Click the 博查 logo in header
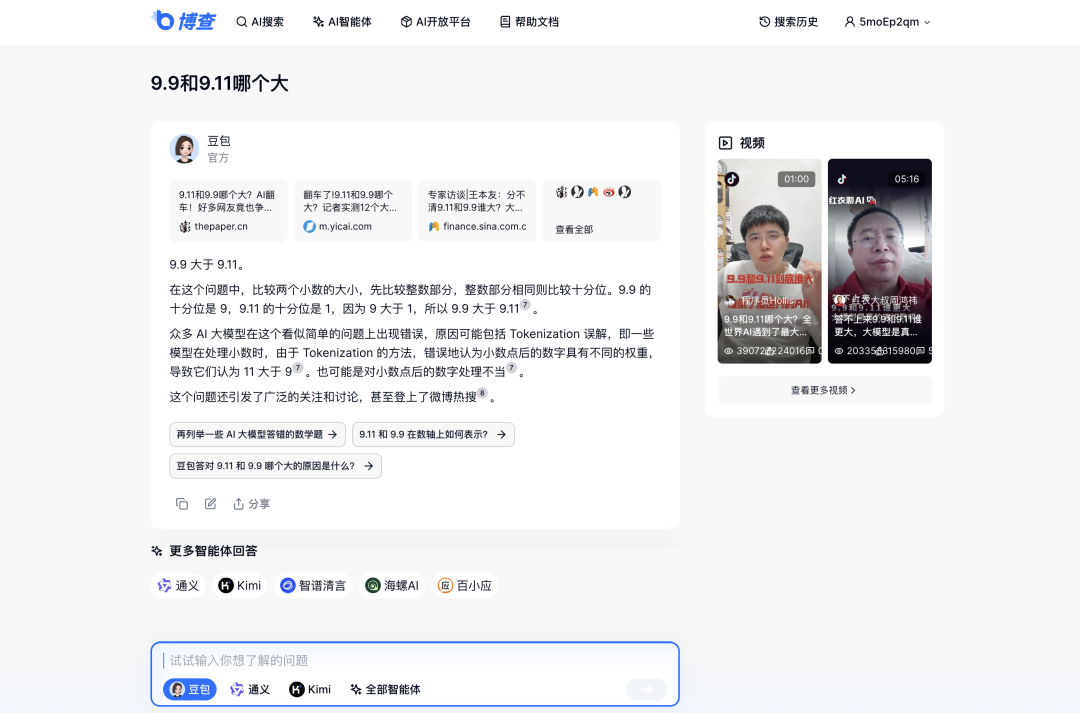The image size is (1080, 713). [183, 21]
